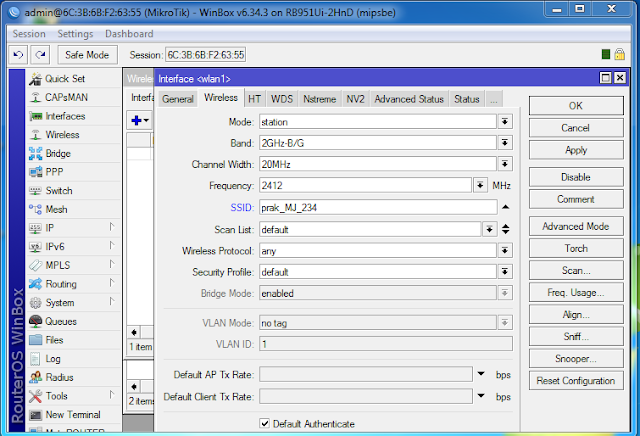Screen dimensions: 640x436
Task: Switch to the Status tab
Action: (467, 99)
